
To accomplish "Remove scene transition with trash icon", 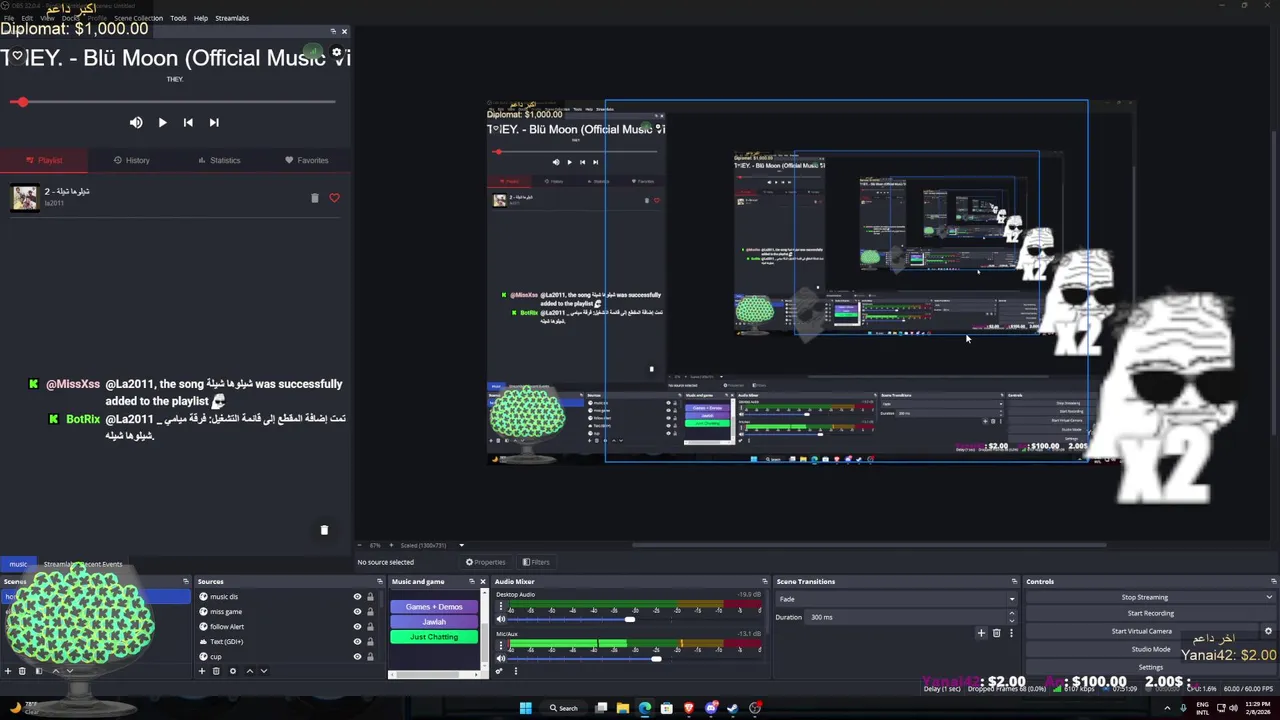I will click(996, 633).
